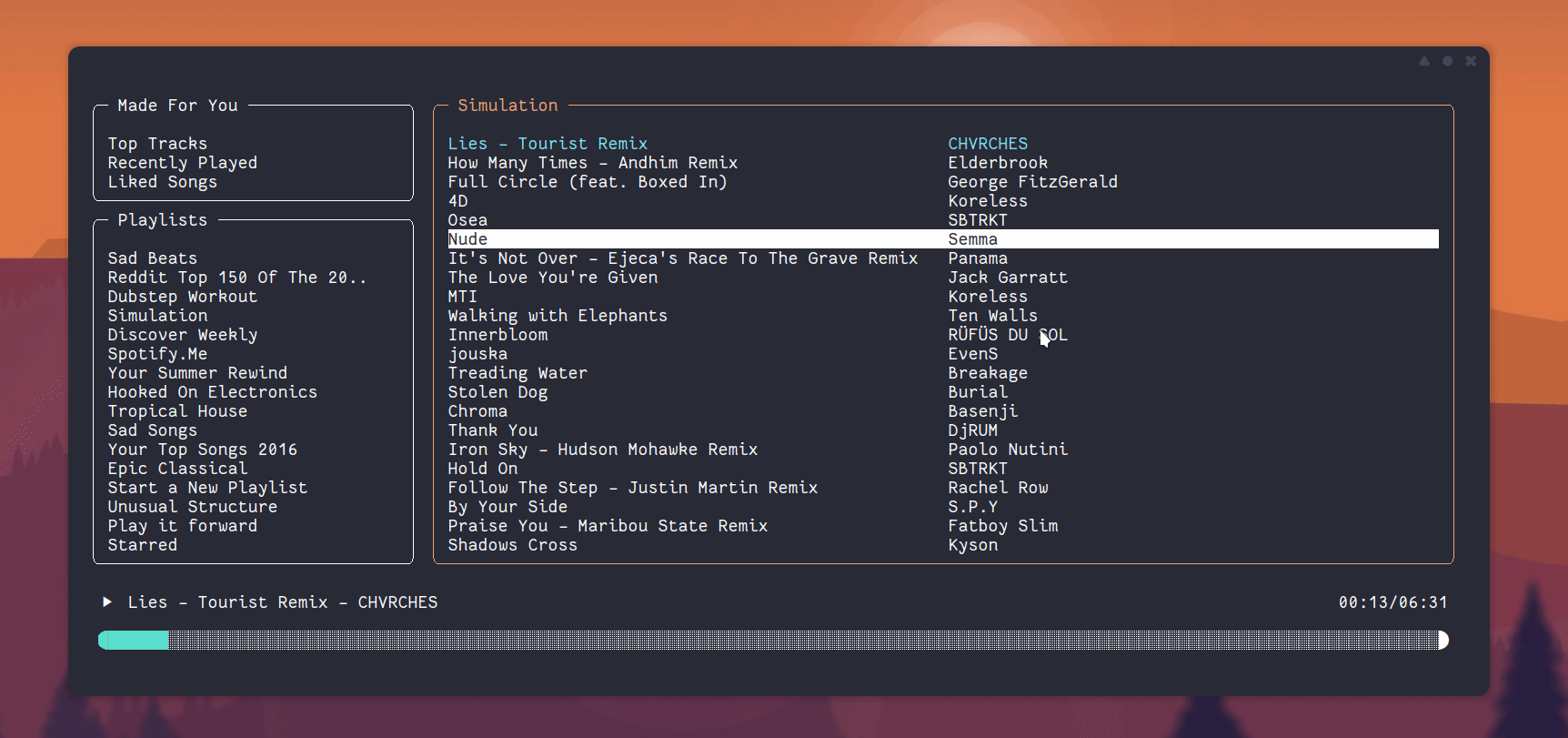Click artist name Fatboy Slim
This screenshot has width=1568, height=738.
[x=1002, y=526]
